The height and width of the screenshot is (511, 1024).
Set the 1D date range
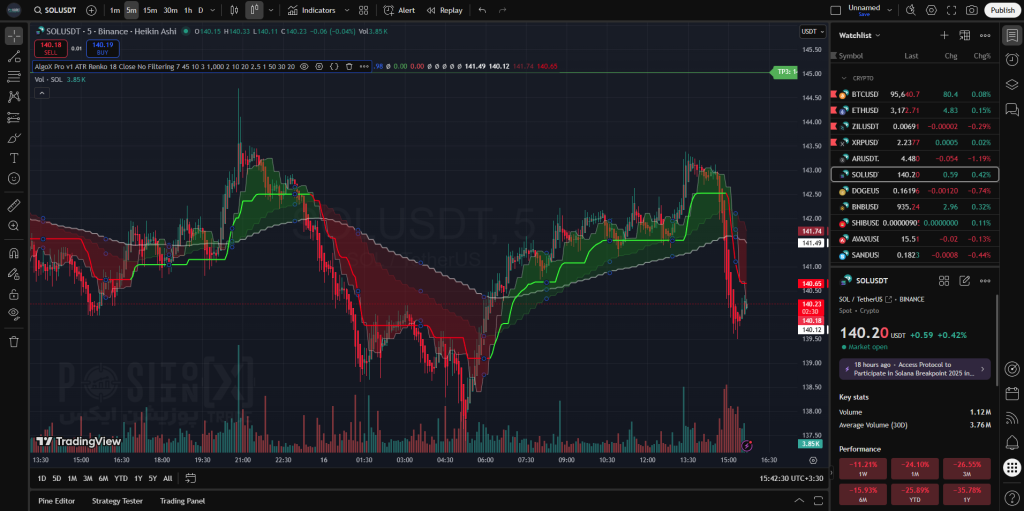click(x=42, y=478)
